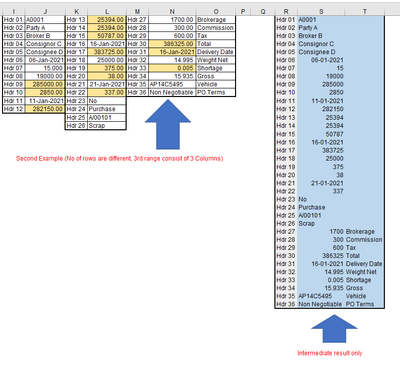Click the highlighted '282150.00' cell

tap(45, 109)
